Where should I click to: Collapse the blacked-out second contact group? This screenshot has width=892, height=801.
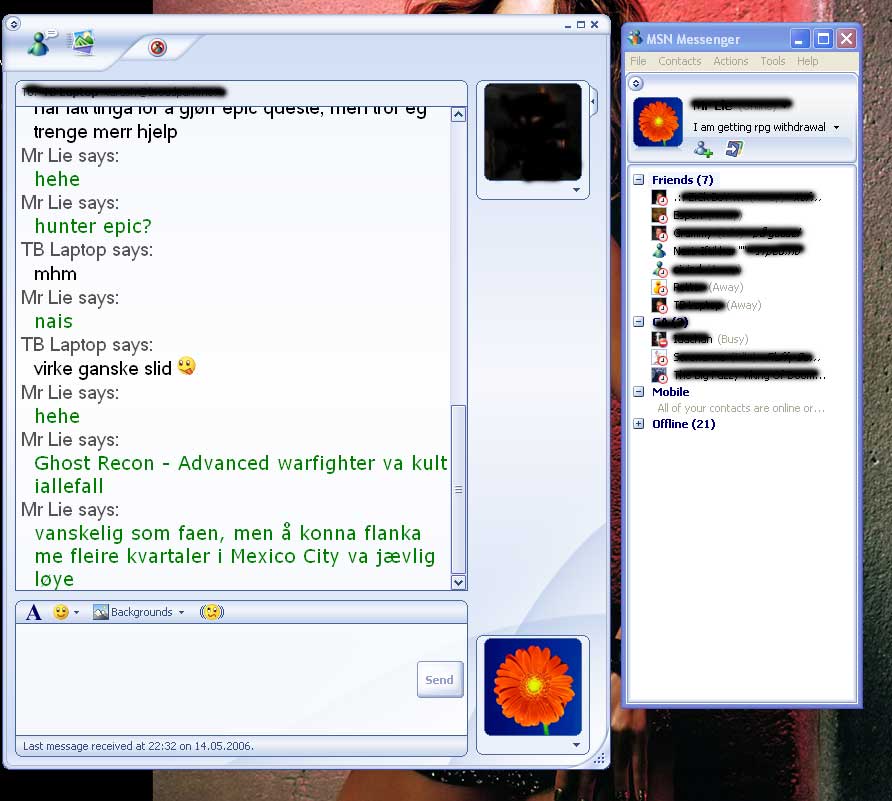click(639, 321)
